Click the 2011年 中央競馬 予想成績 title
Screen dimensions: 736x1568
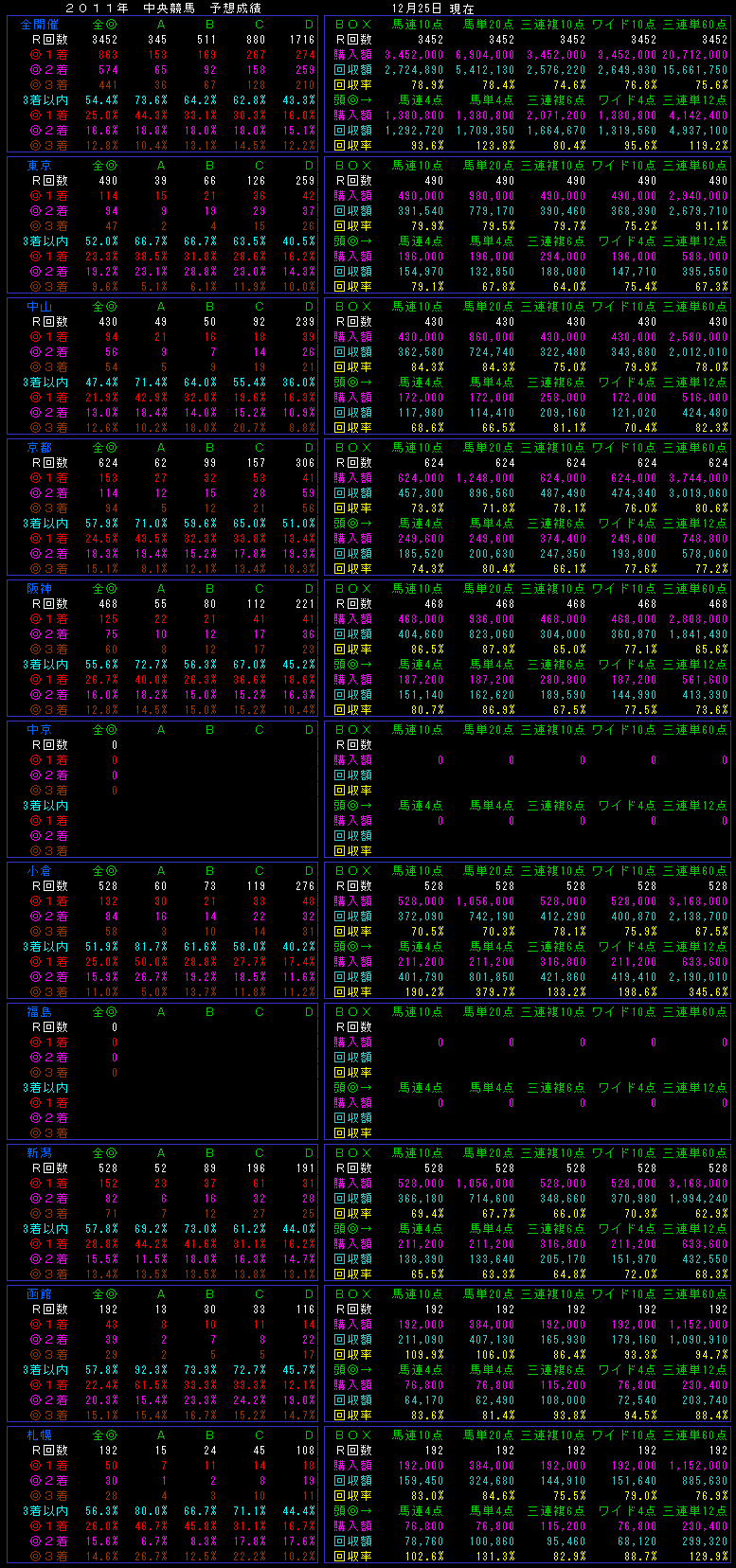163,8
